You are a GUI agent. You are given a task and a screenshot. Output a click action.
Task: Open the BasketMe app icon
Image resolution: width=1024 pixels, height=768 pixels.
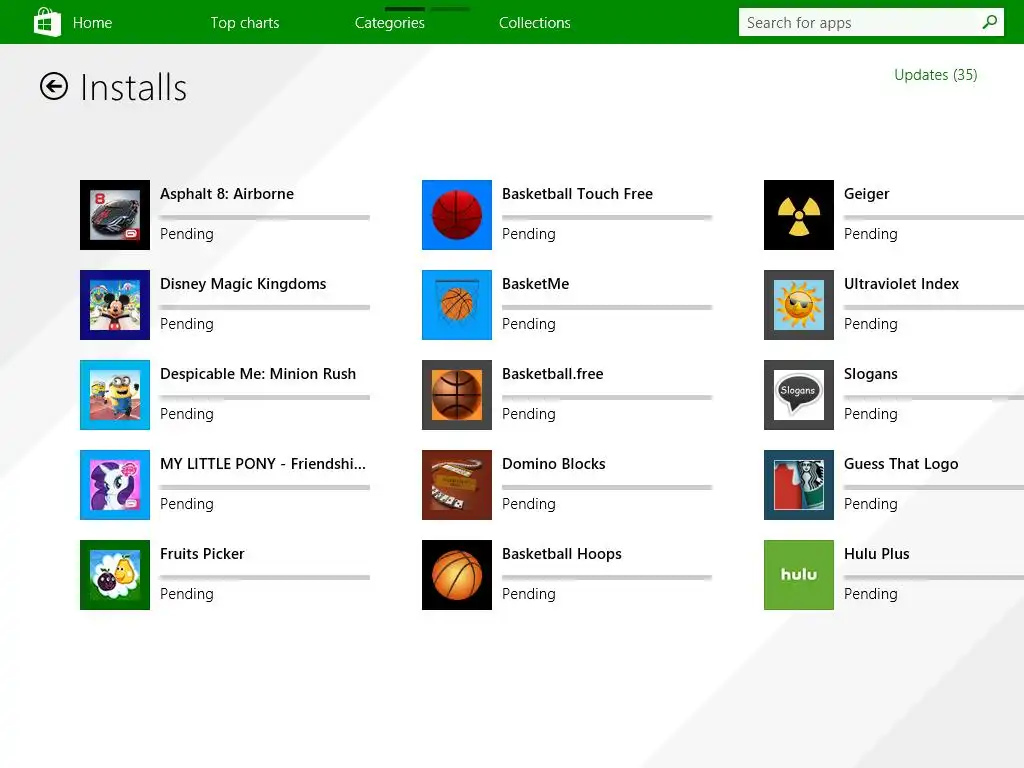point(456,305)
